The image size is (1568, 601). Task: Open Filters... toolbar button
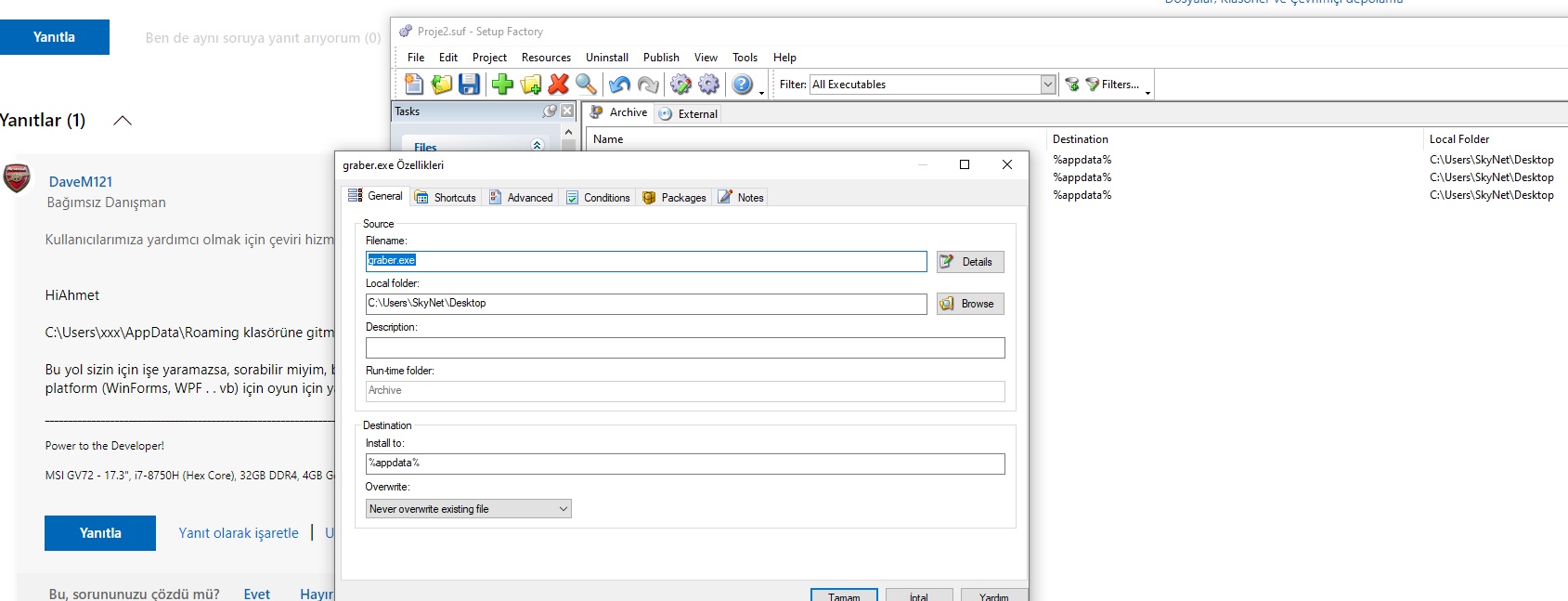coord(1112,85)
